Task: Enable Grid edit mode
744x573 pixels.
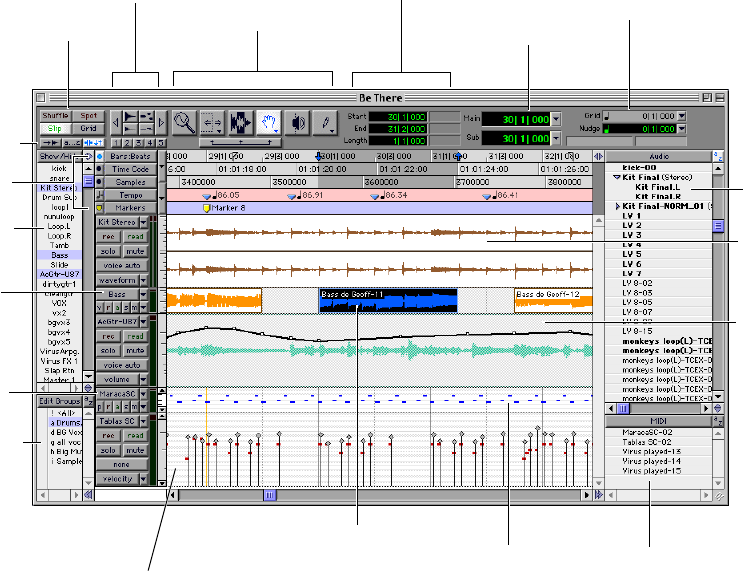Action: (x=88, y=129)
